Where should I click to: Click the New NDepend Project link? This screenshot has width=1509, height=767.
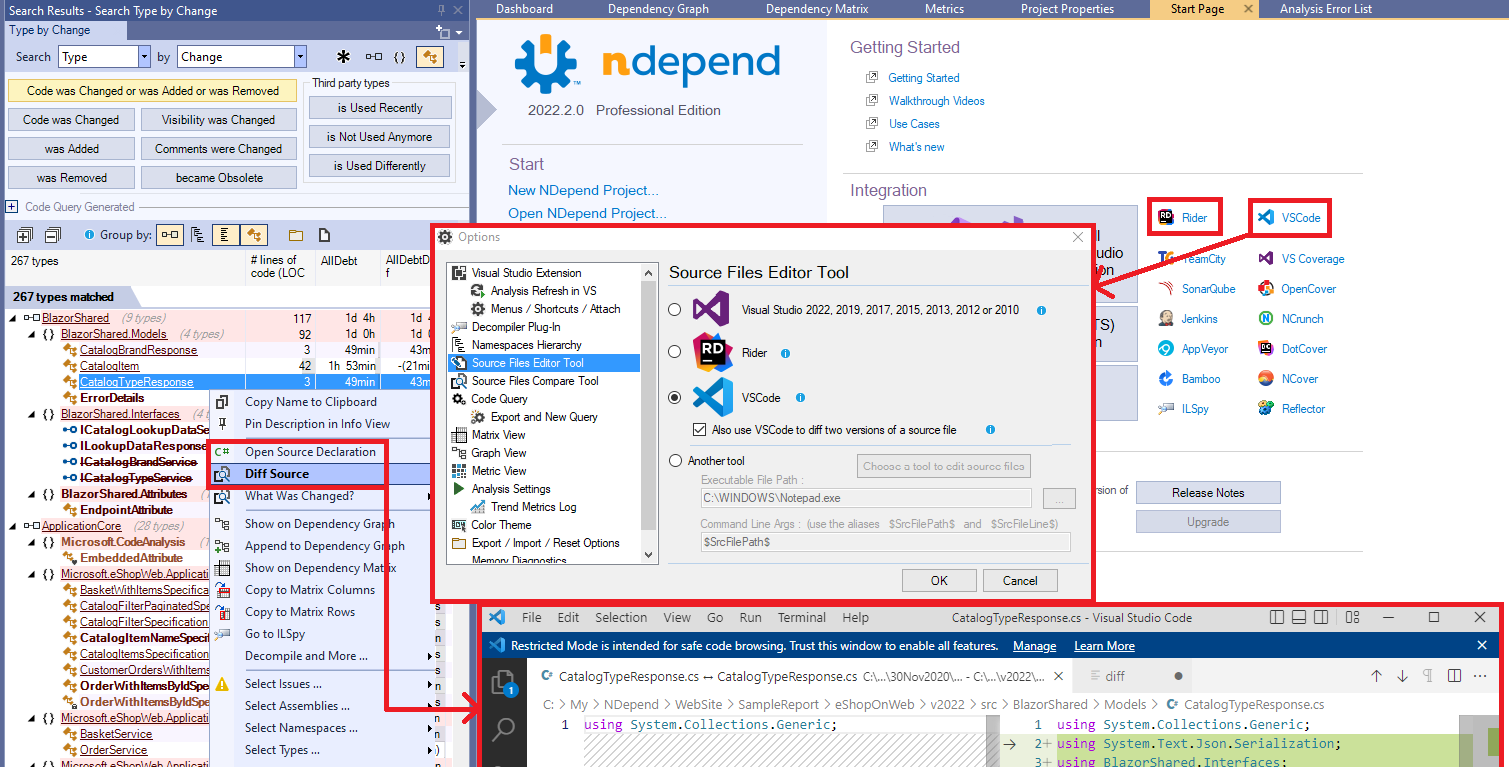pyautogui.click(x=583, y=190)
